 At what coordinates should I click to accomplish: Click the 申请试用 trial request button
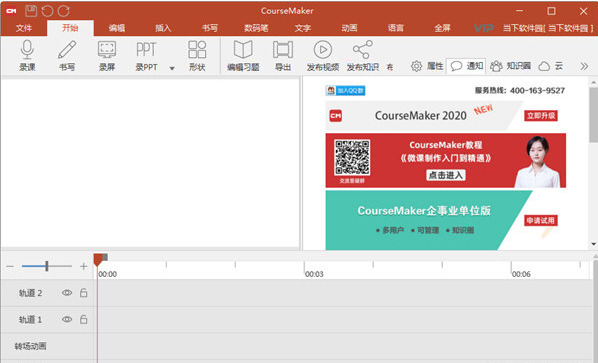541,220
